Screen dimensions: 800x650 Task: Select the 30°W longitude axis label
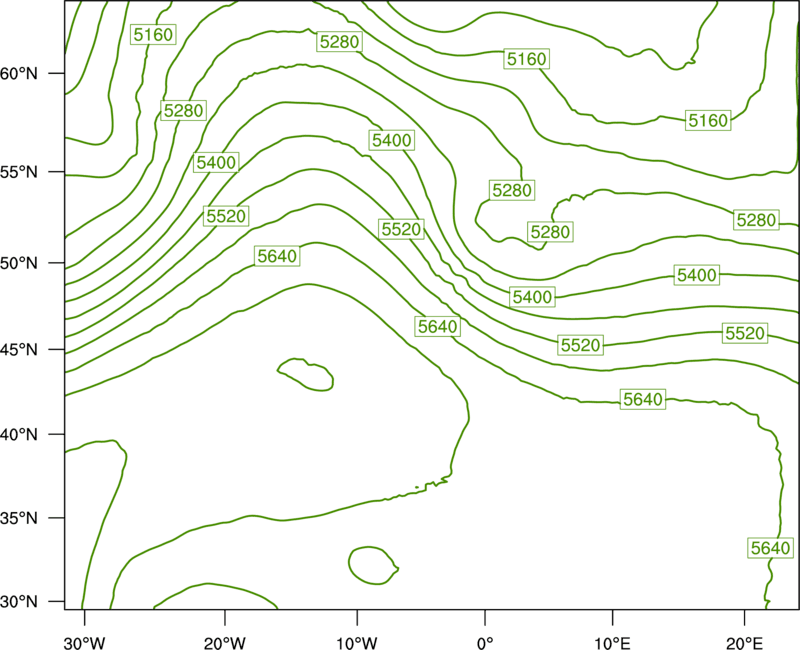point(85,643)
